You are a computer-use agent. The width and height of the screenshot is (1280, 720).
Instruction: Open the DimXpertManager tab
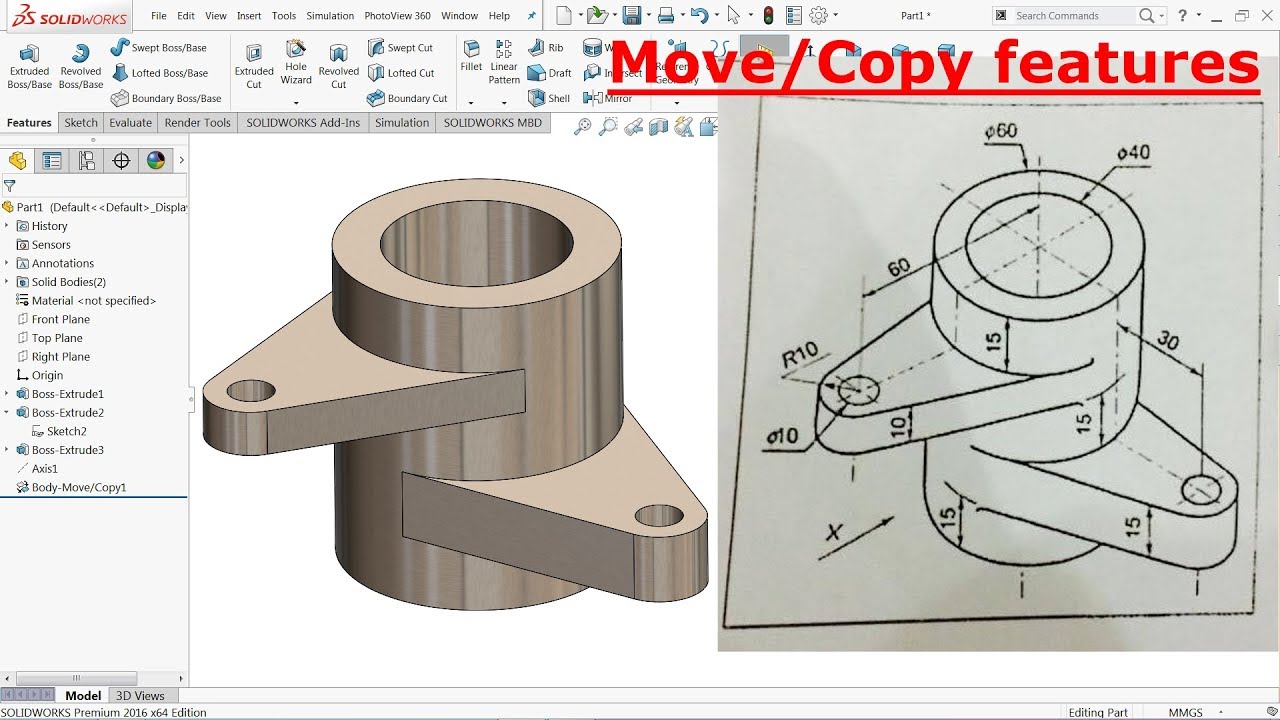tap(121, 161)
